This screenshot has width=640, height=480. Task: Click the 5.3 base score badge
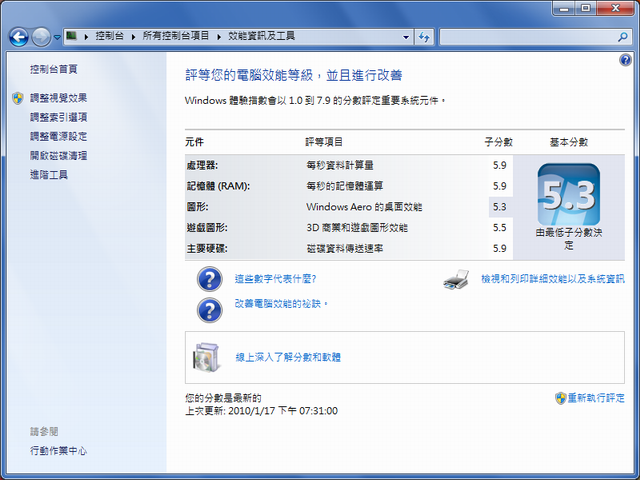point(569,194)
